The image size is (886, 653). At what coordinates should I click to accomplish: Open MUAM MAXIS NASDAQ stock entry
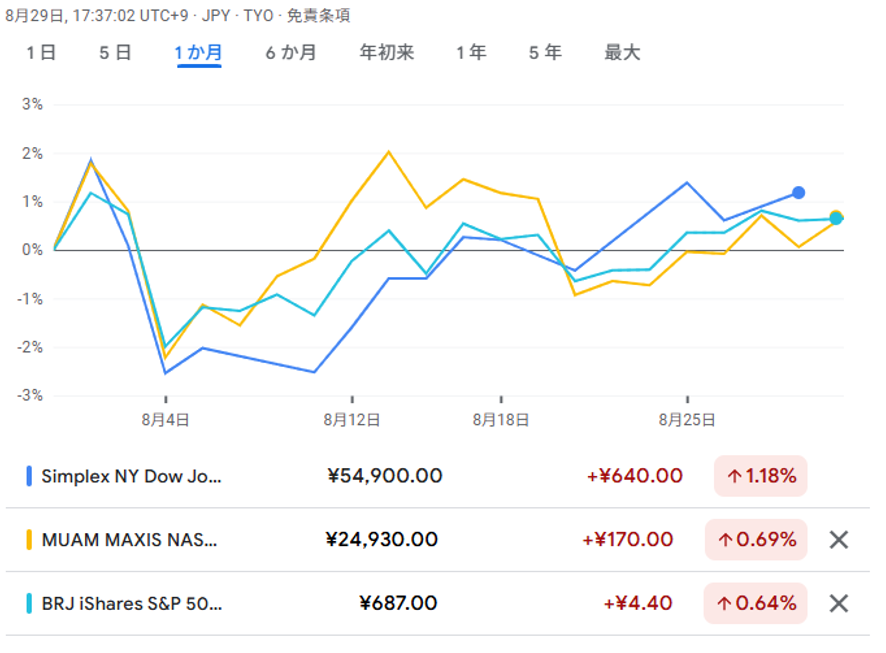pos(129,540)
